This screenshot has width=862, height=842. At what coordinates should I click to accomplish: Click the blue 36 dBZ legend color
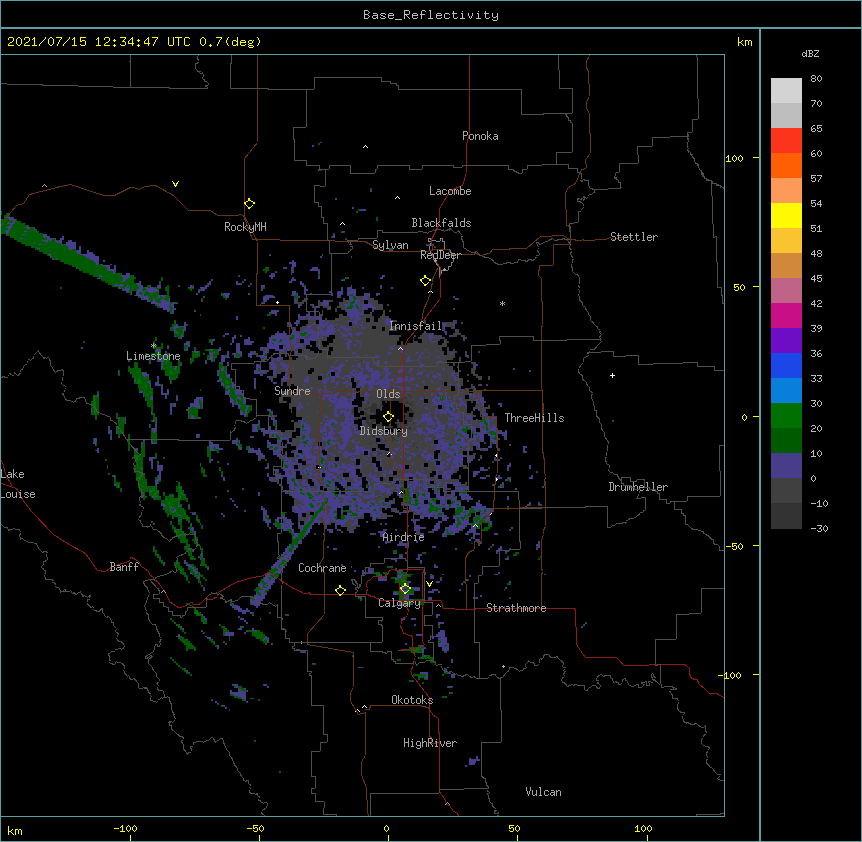tap(786, 365)
